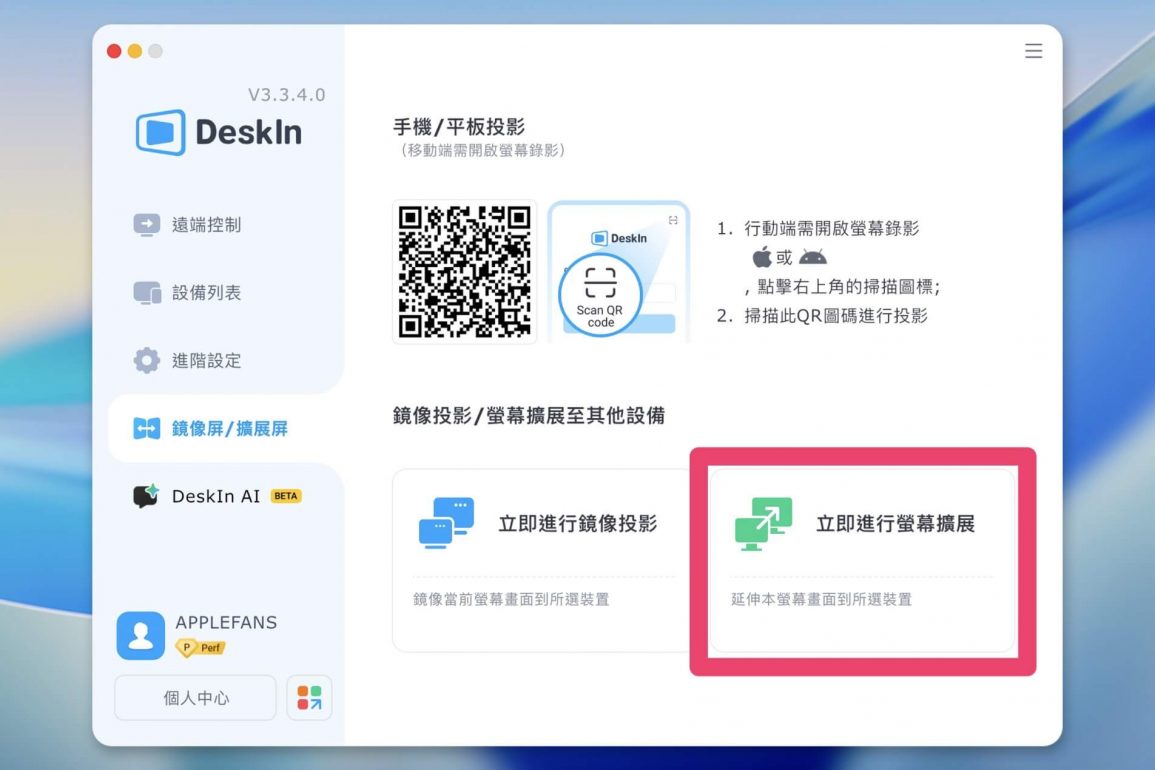Click the QR code image
1155x770 pixels.
[464, 271]
